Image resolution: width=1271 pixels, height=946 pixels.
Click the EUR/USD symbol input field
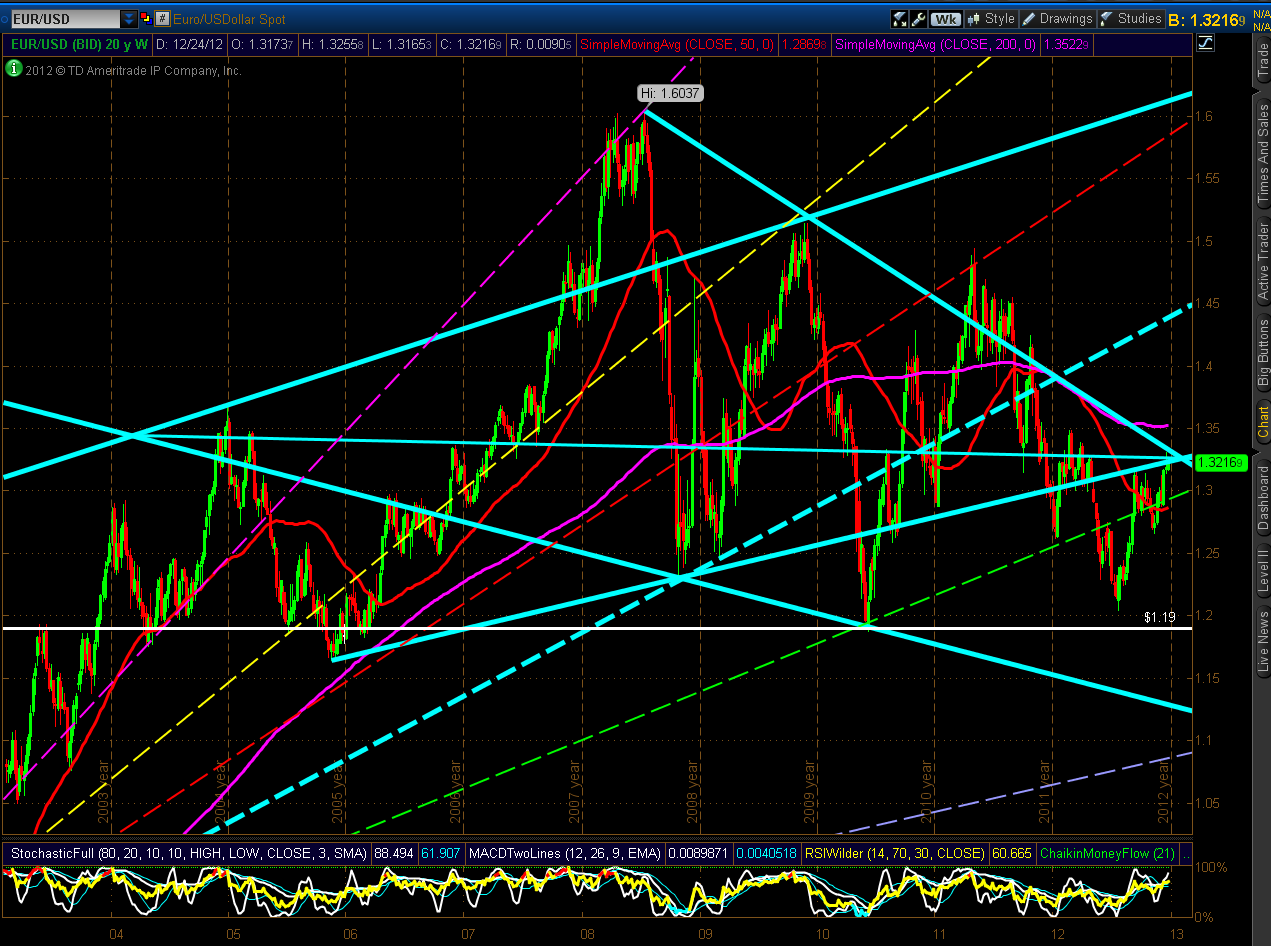coord(66,19)
